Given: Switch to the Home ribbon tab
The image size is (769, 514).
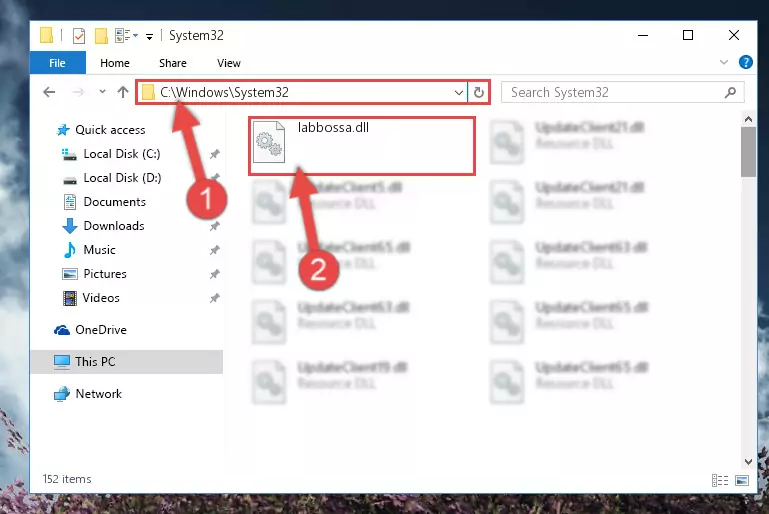Looking at the screenshot, I should (115, 63).
